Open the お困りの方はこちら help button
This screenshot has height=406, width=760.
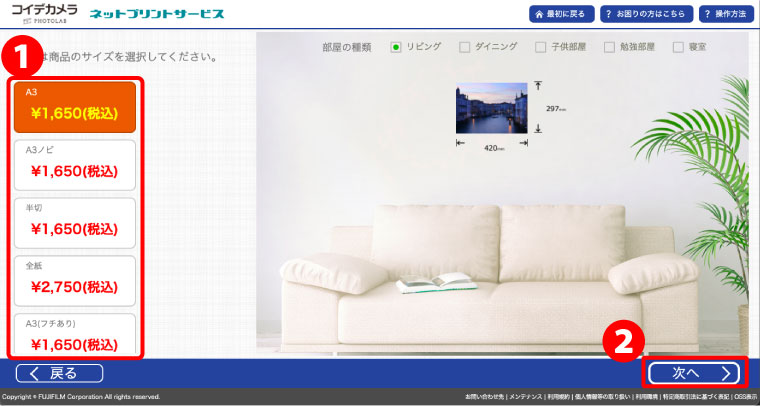pos(640,14)
